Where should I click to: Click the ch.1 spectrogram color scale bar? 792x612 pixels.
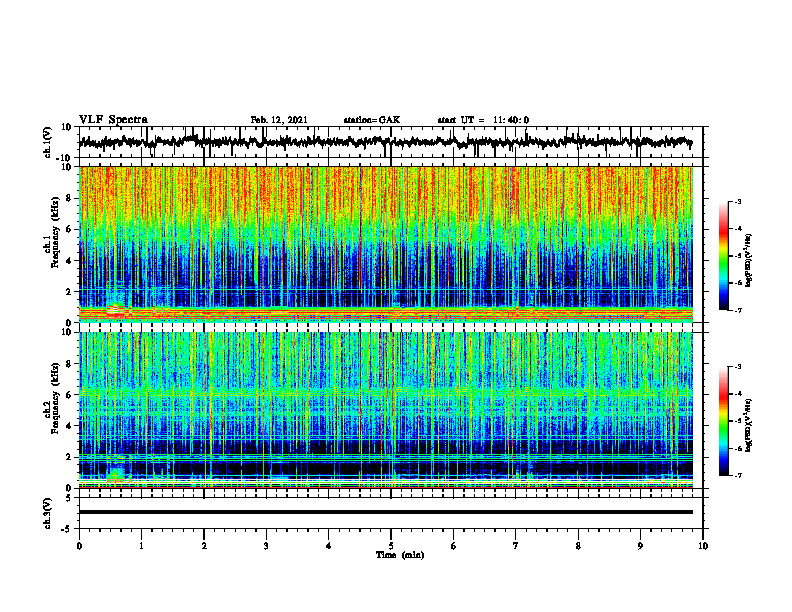pyautogui.click(x=723, y=256)
